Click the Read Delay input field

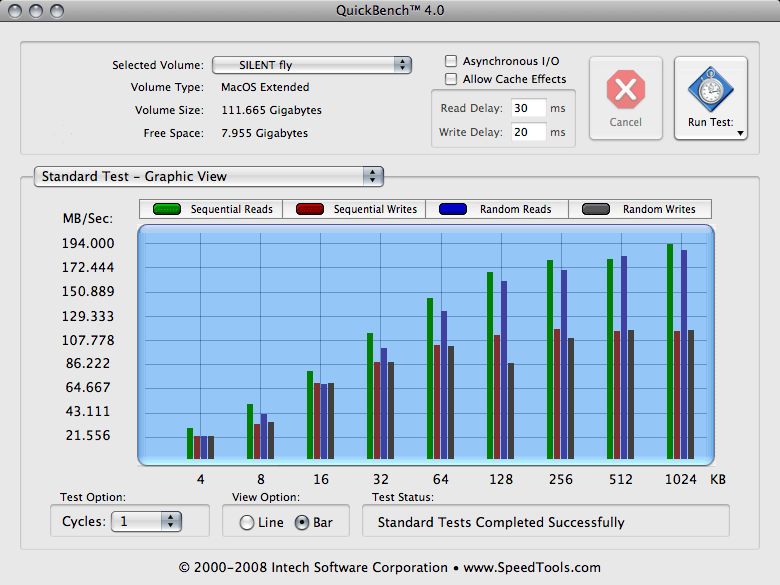tap(528, 108)
